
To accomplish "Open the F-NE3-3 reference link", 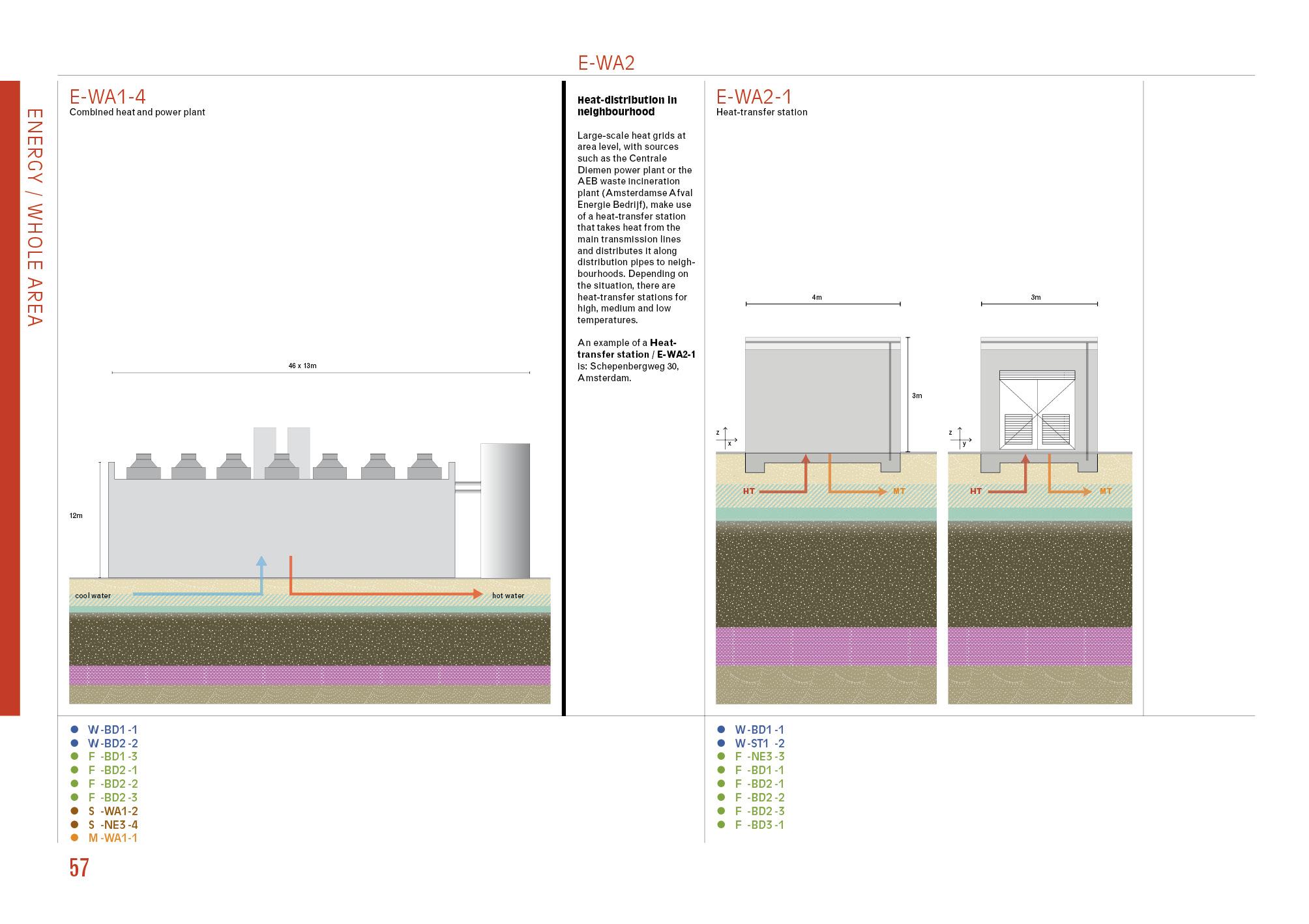I will (759, 757).
